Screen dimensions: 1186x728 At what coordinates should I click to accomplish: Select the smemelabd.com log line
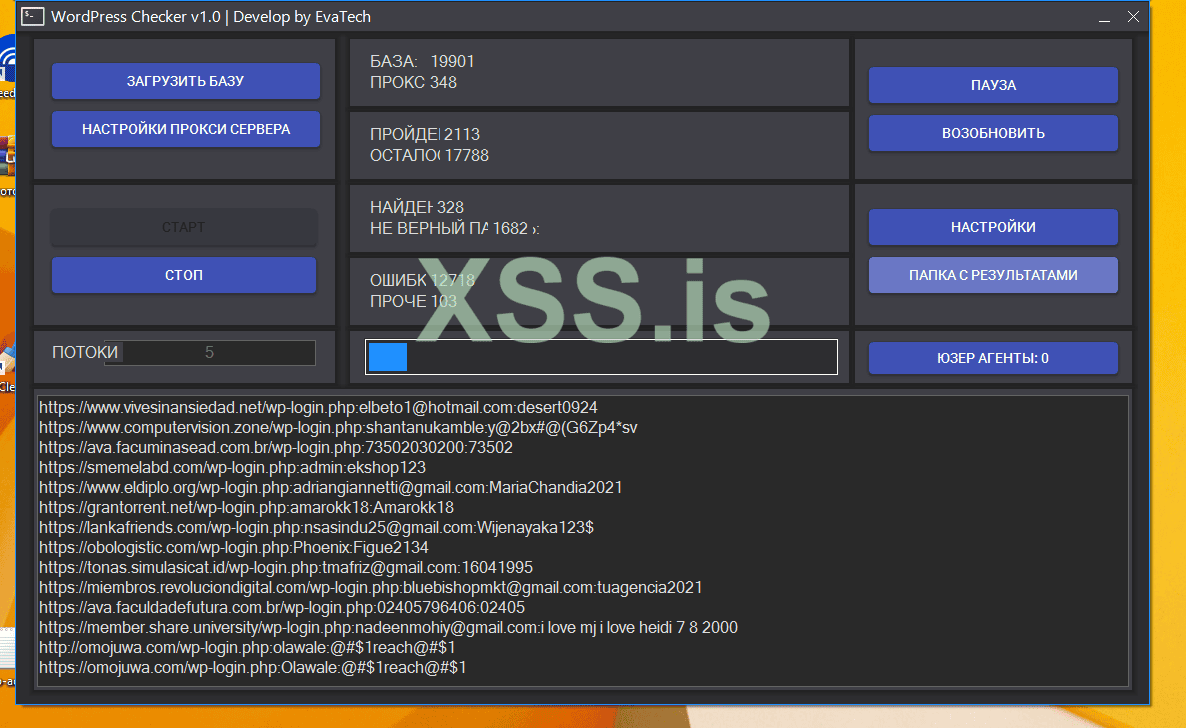point(232,468)
